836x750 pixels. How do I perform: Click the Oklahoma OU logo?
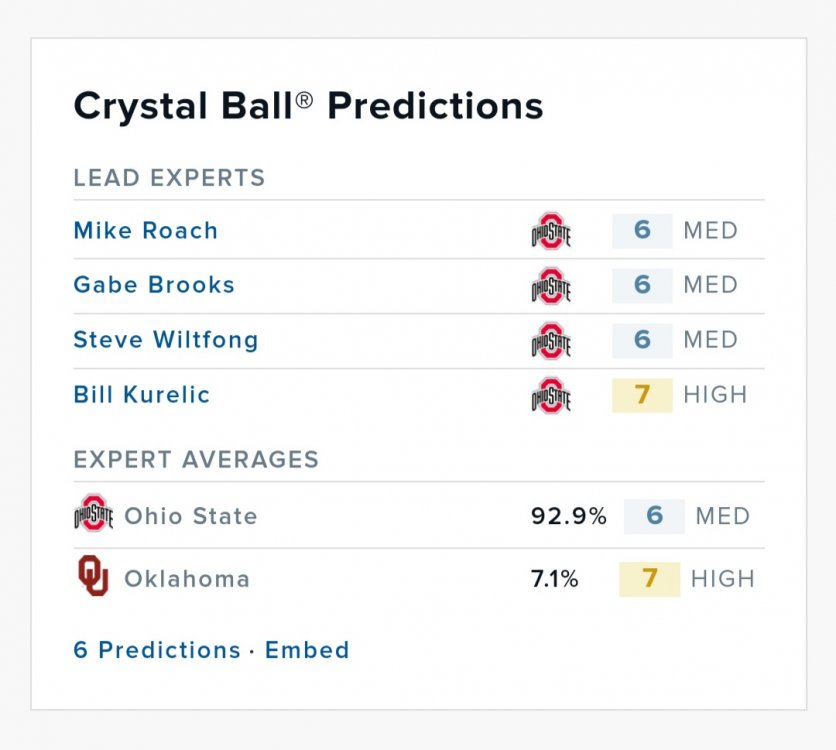click(93, 577)
